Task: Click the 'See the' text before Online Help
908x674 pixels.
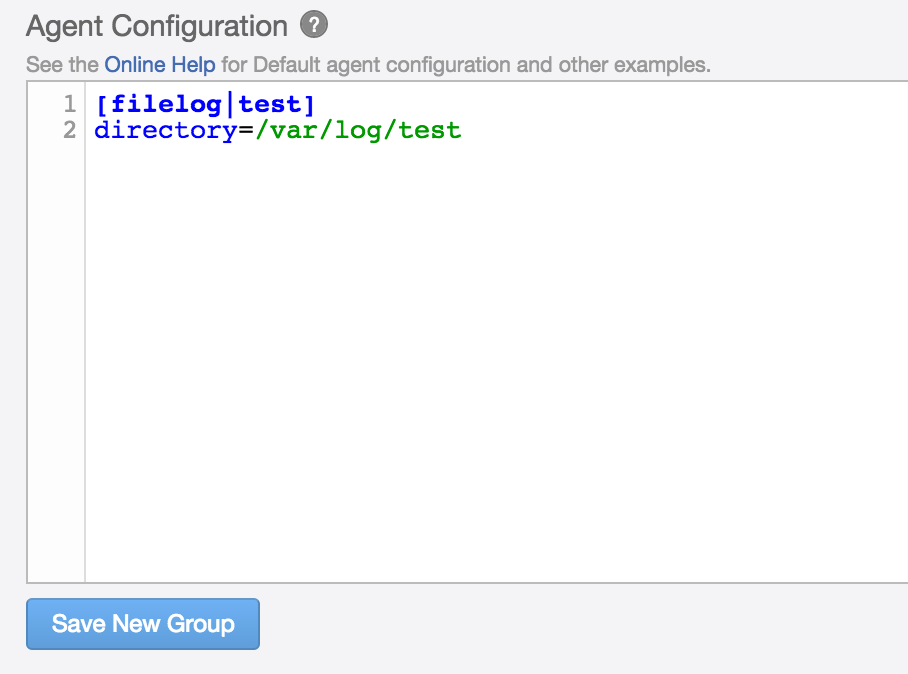Action: point(62,65)
